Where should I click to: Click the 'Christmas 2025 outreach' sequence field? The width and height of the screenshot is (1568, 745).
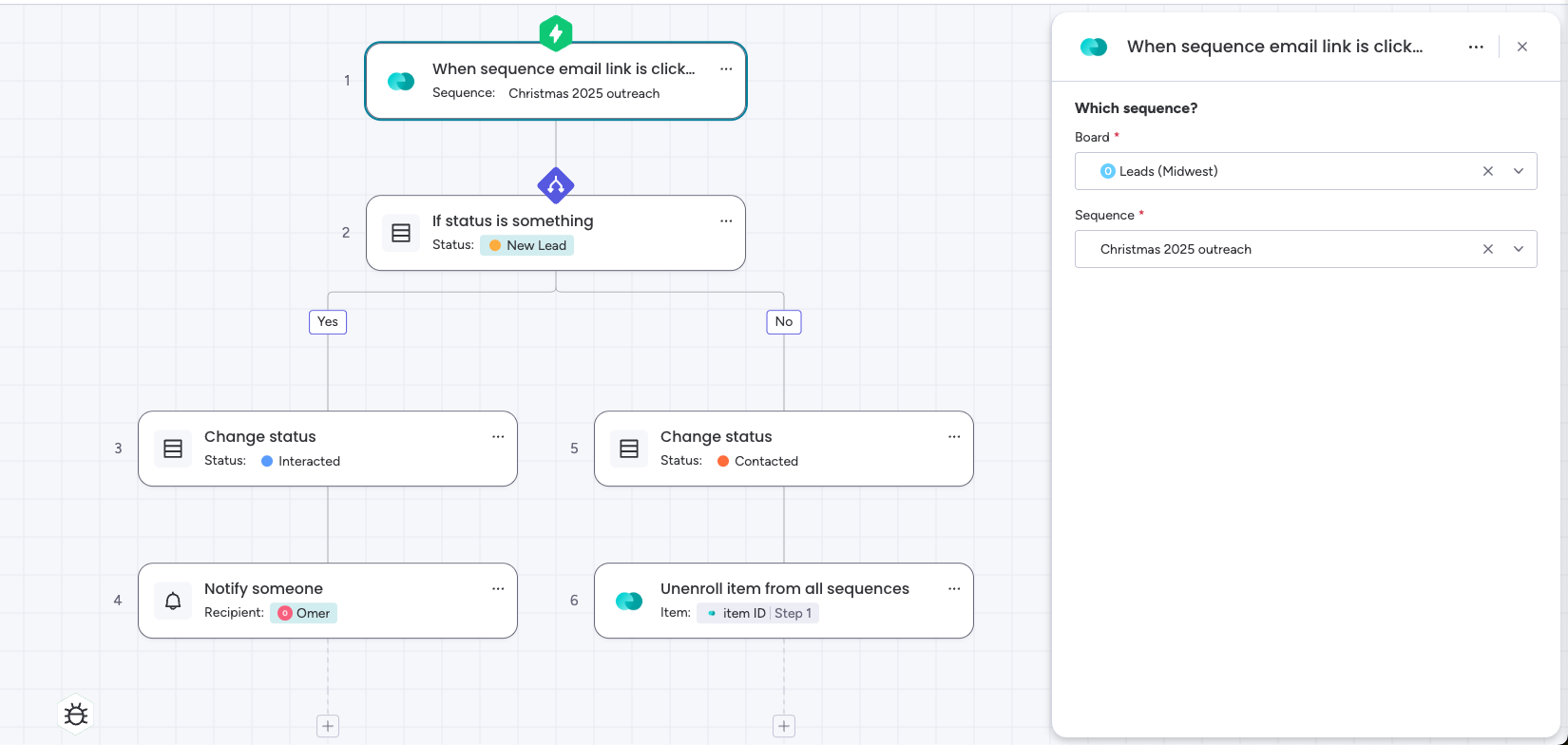click(1306, 249)
